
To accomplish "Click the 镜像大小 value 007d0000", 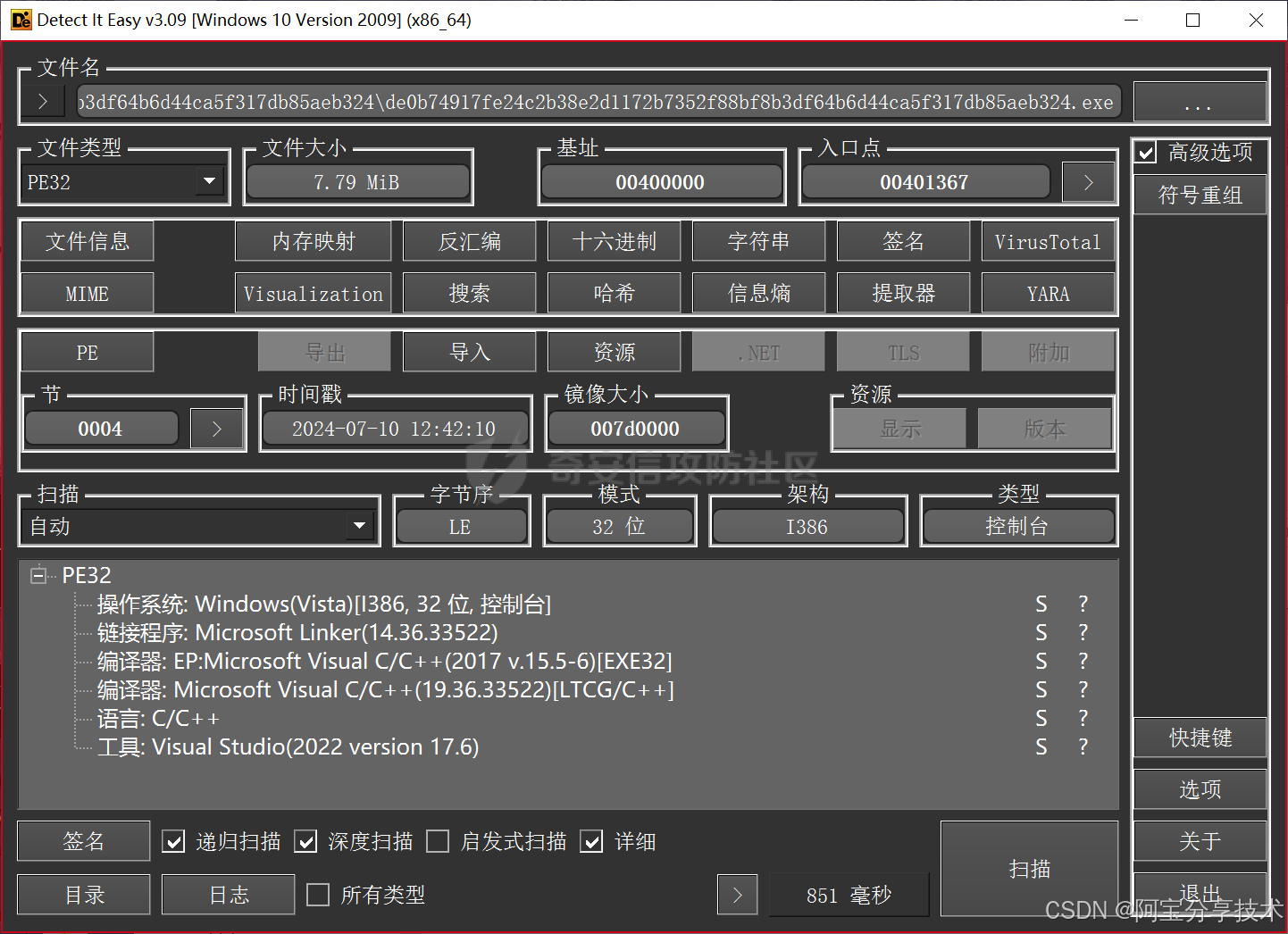I will click(635, 429).
